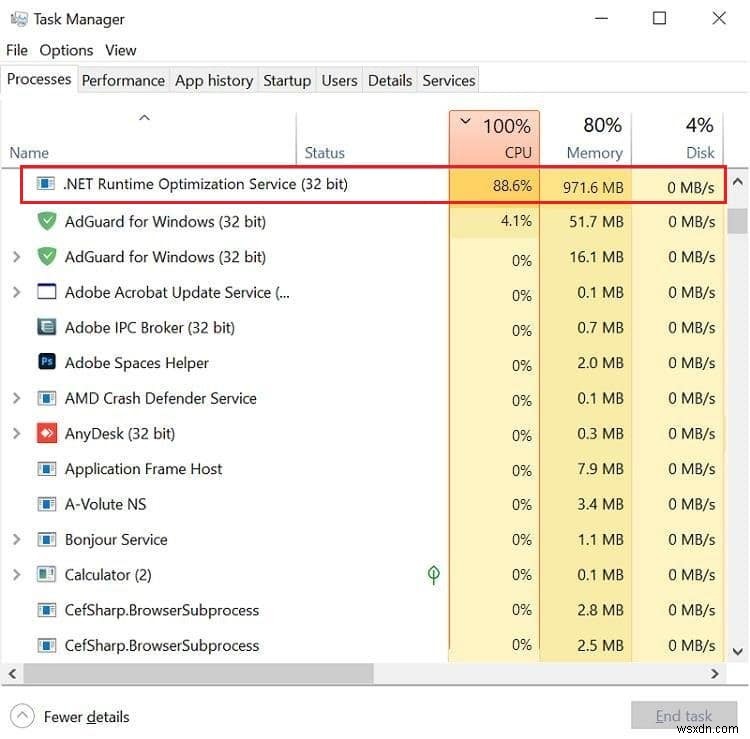Click the AdGuard shield icon with 16.1 MB memory

tap(47, 257)
